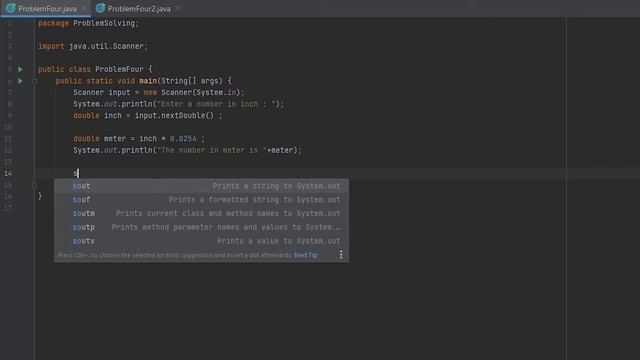
Task: Collapse the main method fold marker
Action: (x=35, y=81)
